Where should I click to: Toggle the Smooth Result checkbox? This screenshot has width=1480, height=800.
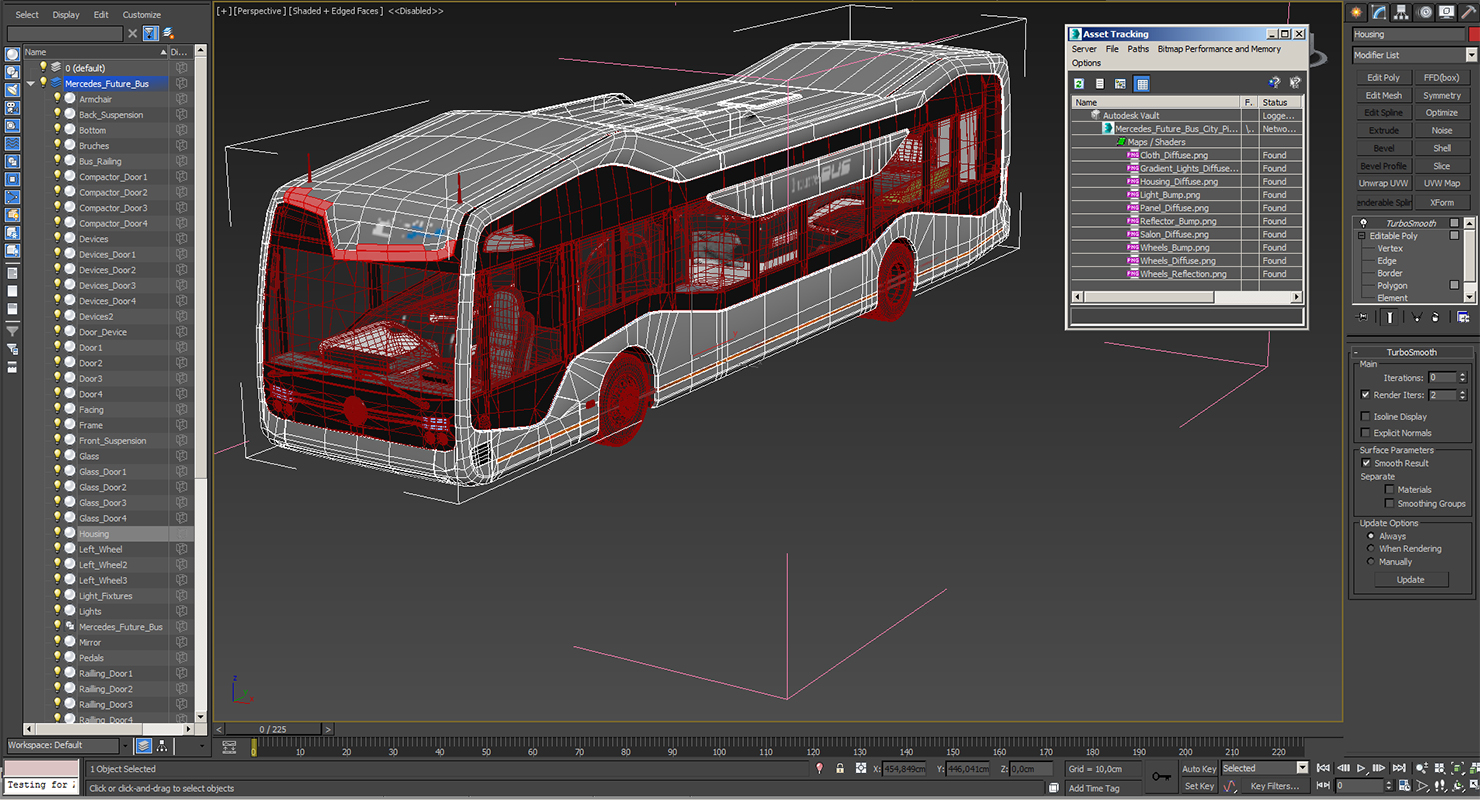pyautogui.click(x=1366, y=463)
